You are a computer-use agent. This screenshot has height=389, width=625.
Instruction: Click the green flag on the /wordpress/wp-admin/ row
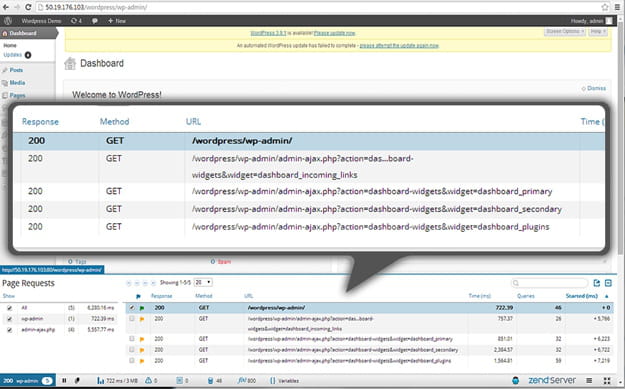(x=142, y=308)
